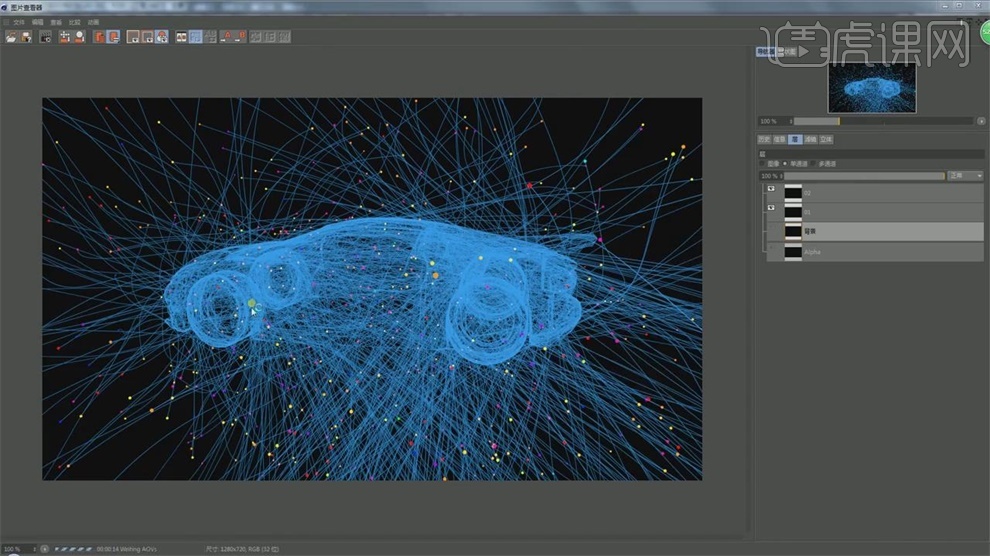
Task: Toggle visibility eye of layer 02
Action: [x=770, y=188]
